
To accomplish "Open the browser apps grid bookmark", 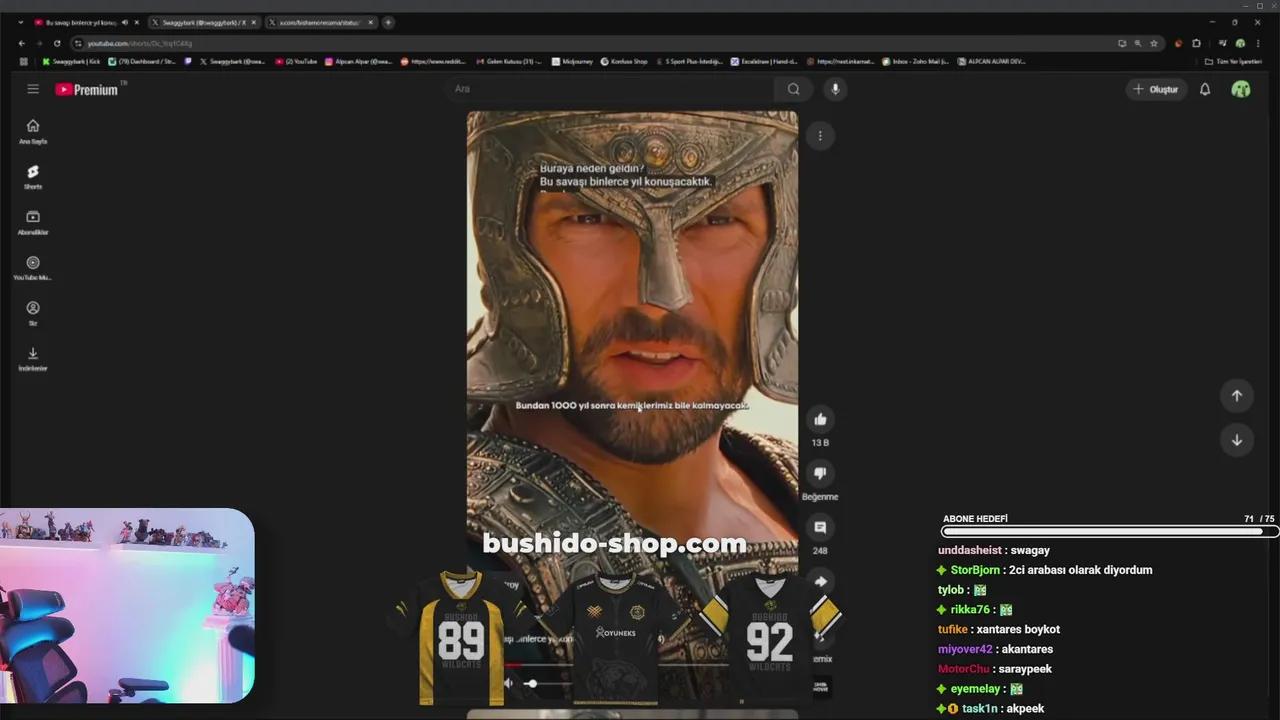I will pos(23,61).
